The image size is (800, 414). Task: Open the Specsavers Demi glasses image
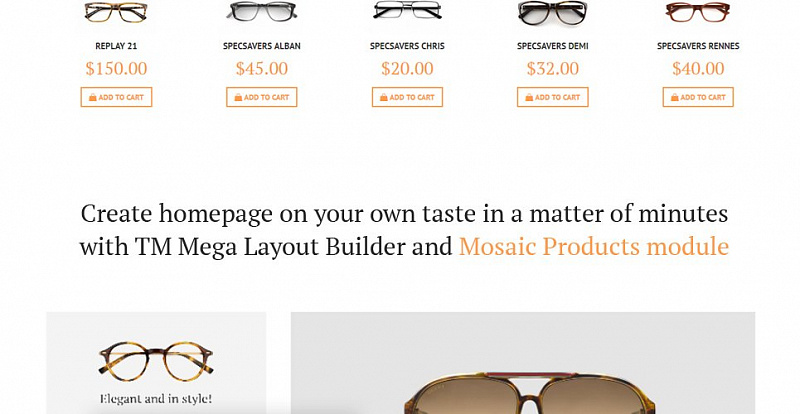[553, 13]
